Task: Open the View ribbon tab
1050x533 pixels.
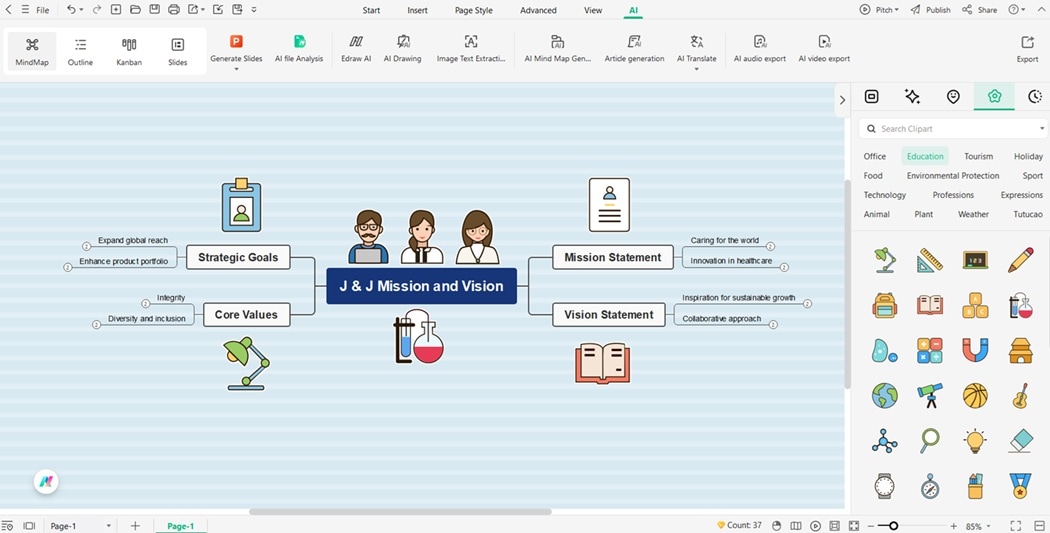Action: 593,10
